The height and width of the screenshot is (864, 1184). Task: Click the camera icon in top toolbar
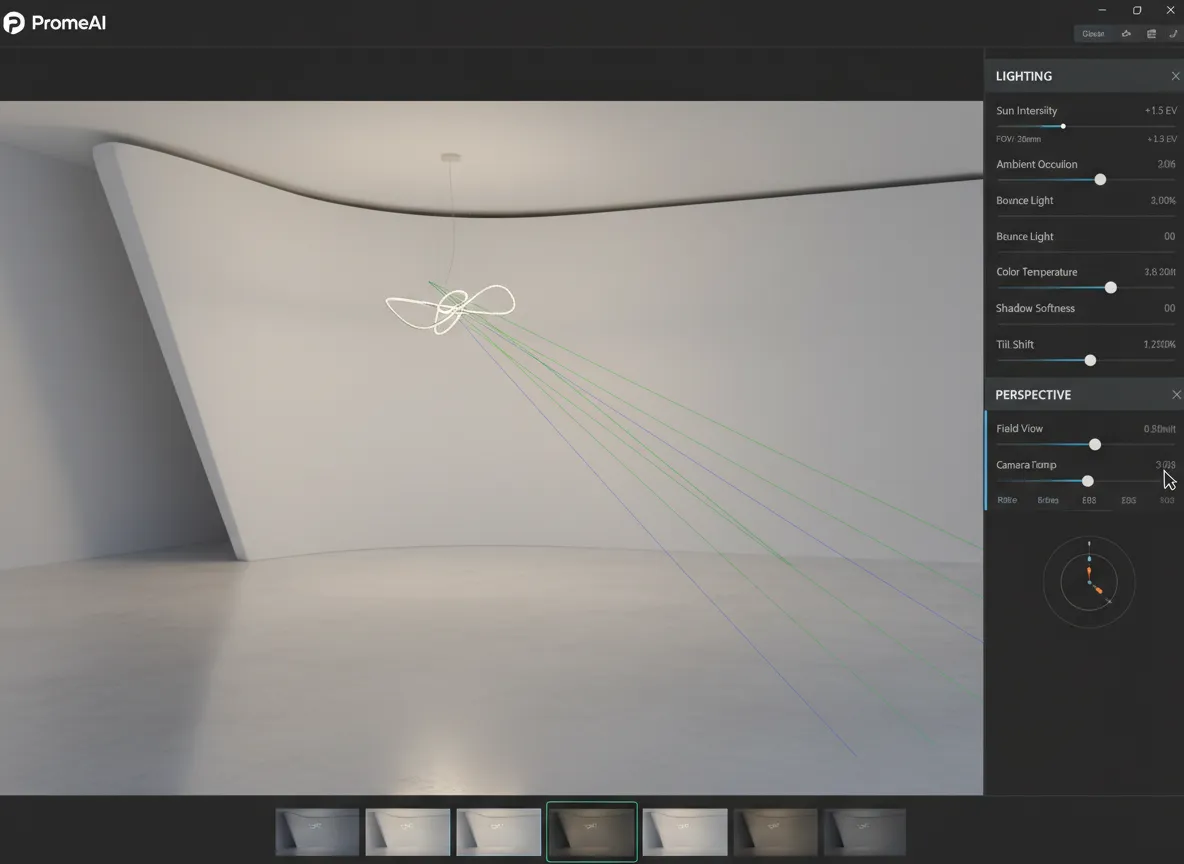coord(1126,34)
